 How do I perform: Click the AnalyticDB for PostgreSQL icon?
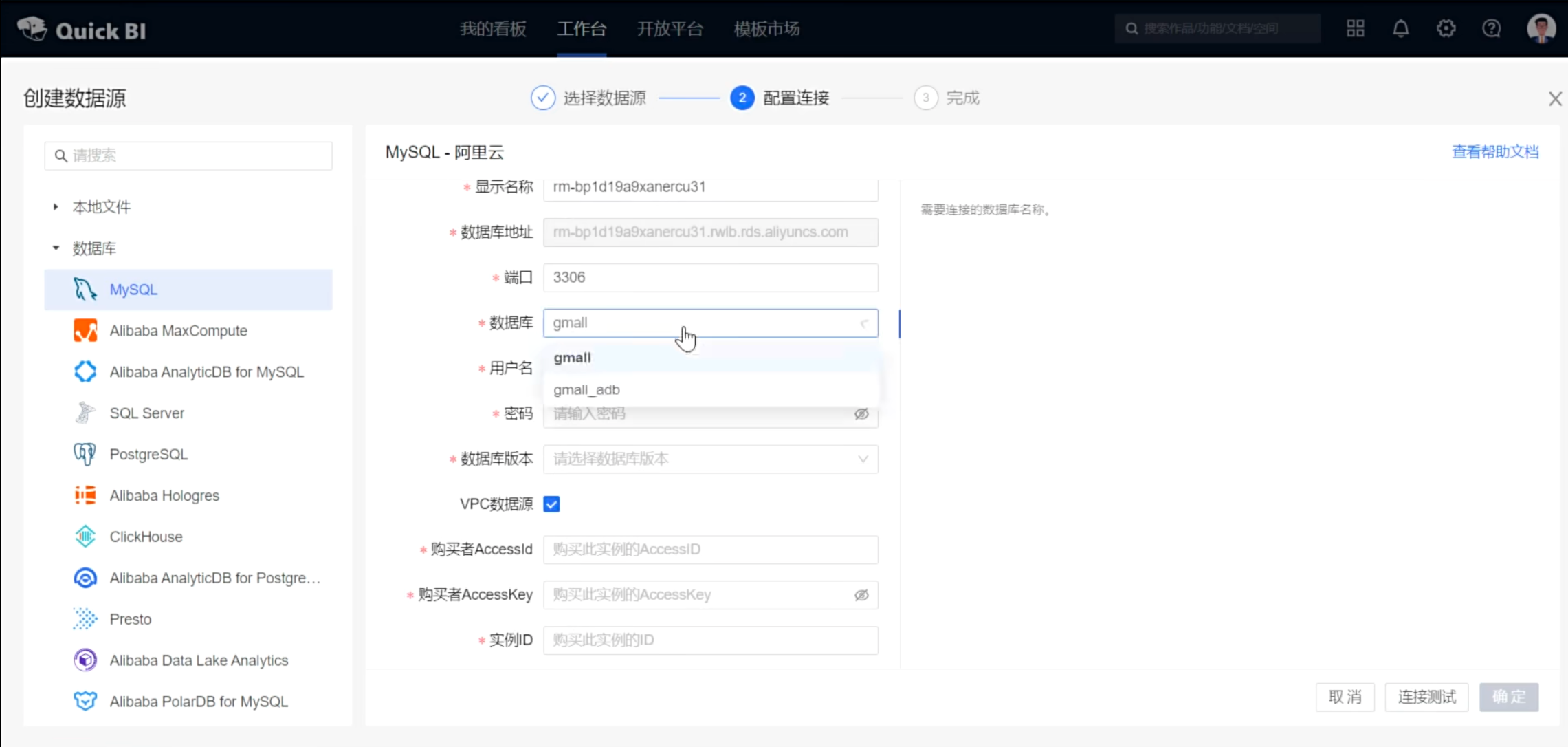(85, 578)
